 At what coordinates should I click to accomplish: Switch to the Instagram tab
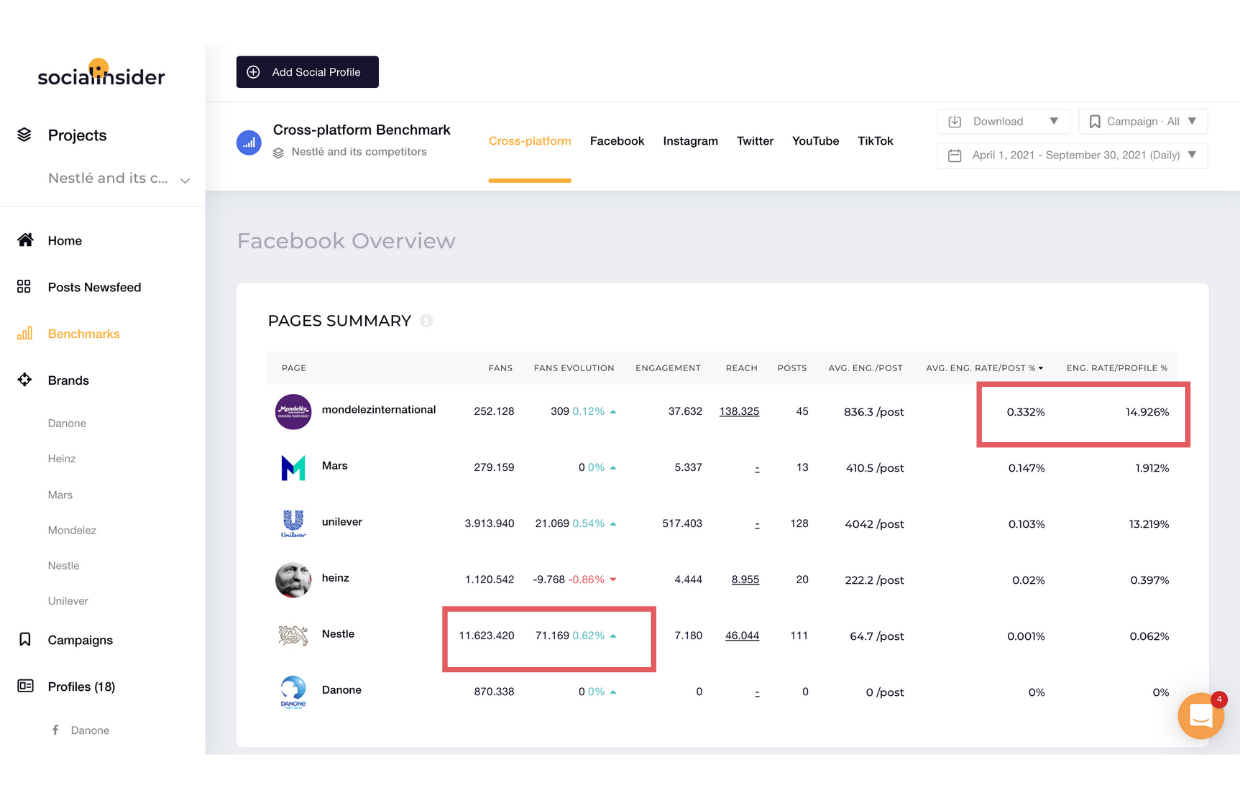pos(690,141)
